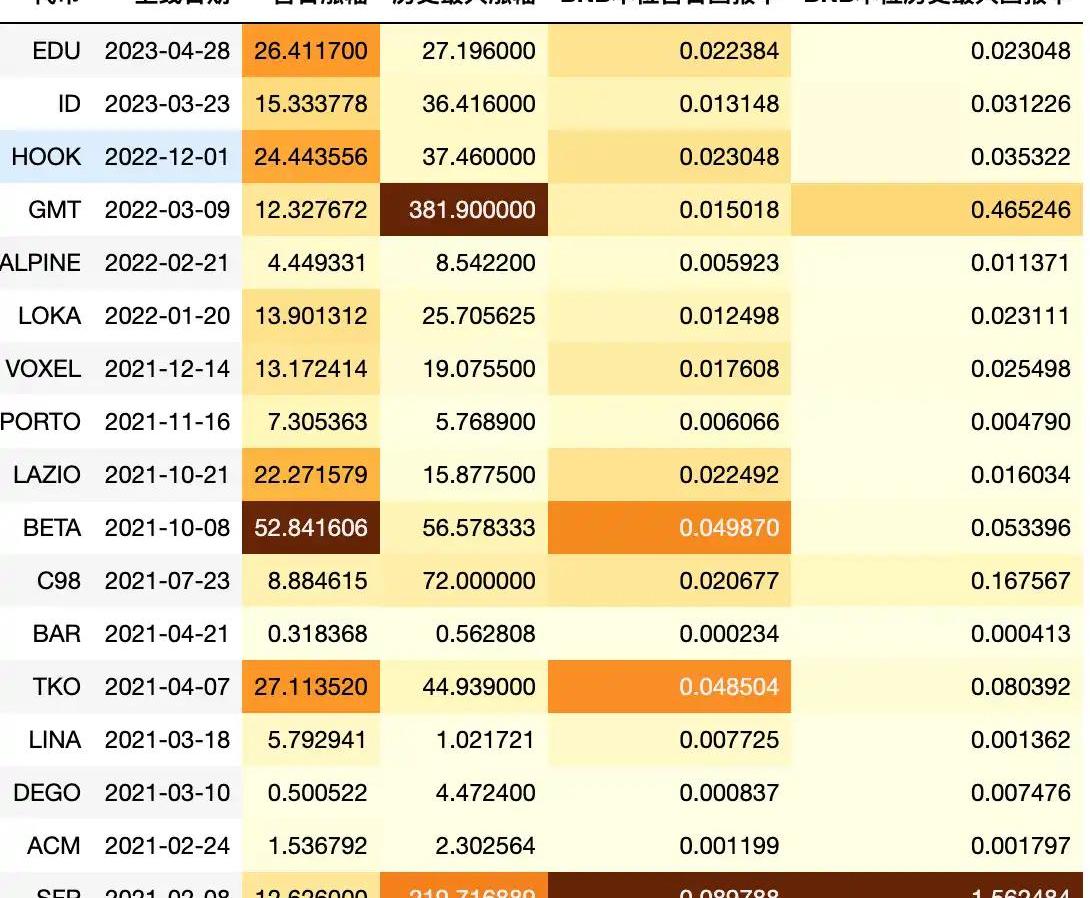Click the date 2023-03-23
This screenshot has height=898, width=1090.
coord(167,104)
